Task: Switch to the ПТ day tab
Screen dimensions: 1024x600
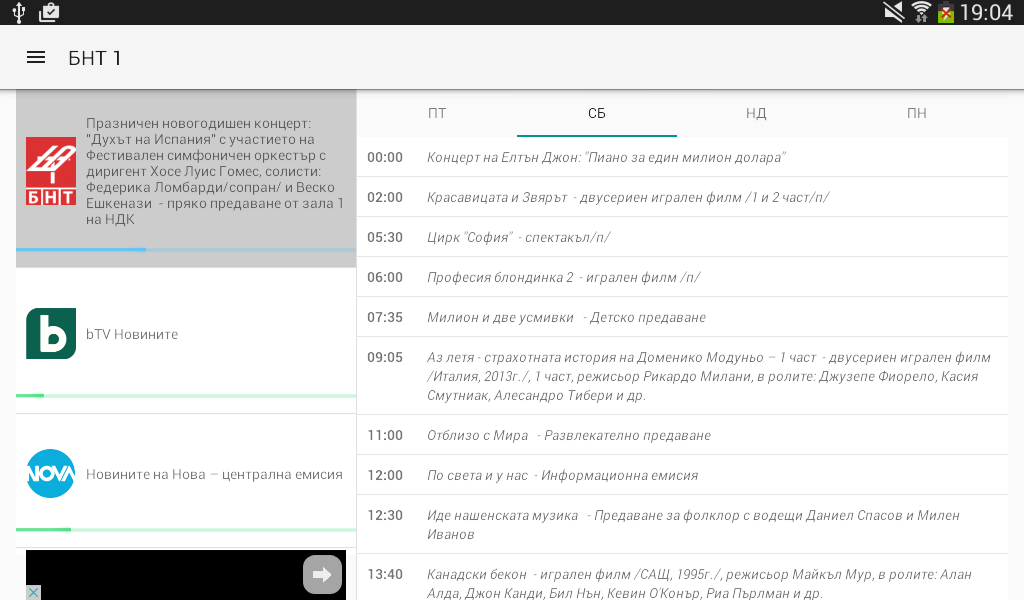Action: [x=437, y=114]
